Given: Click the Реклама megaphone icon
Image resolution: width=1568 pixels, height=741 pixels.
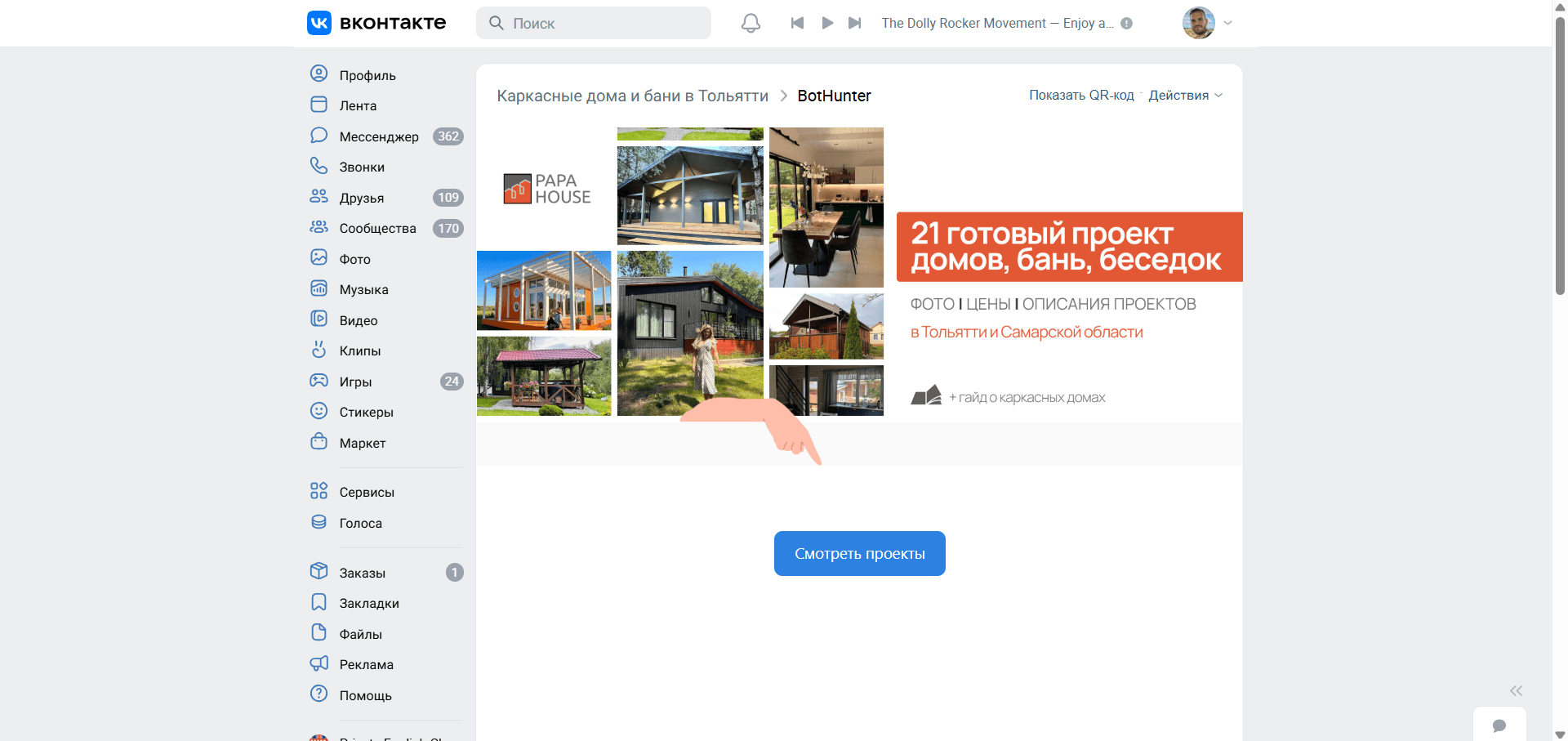Looking at the screenshot, I should click(318, 663).
